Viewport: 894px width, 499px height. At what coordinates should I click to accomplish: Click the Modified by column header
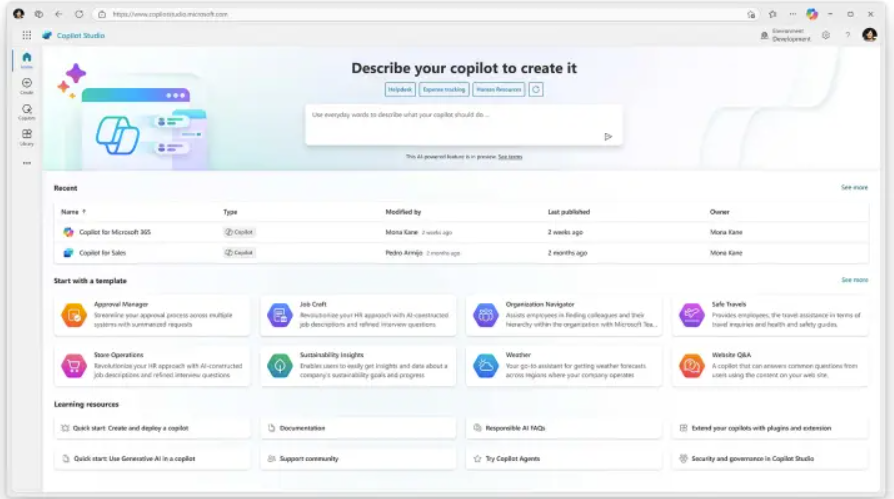click(403, 212)
